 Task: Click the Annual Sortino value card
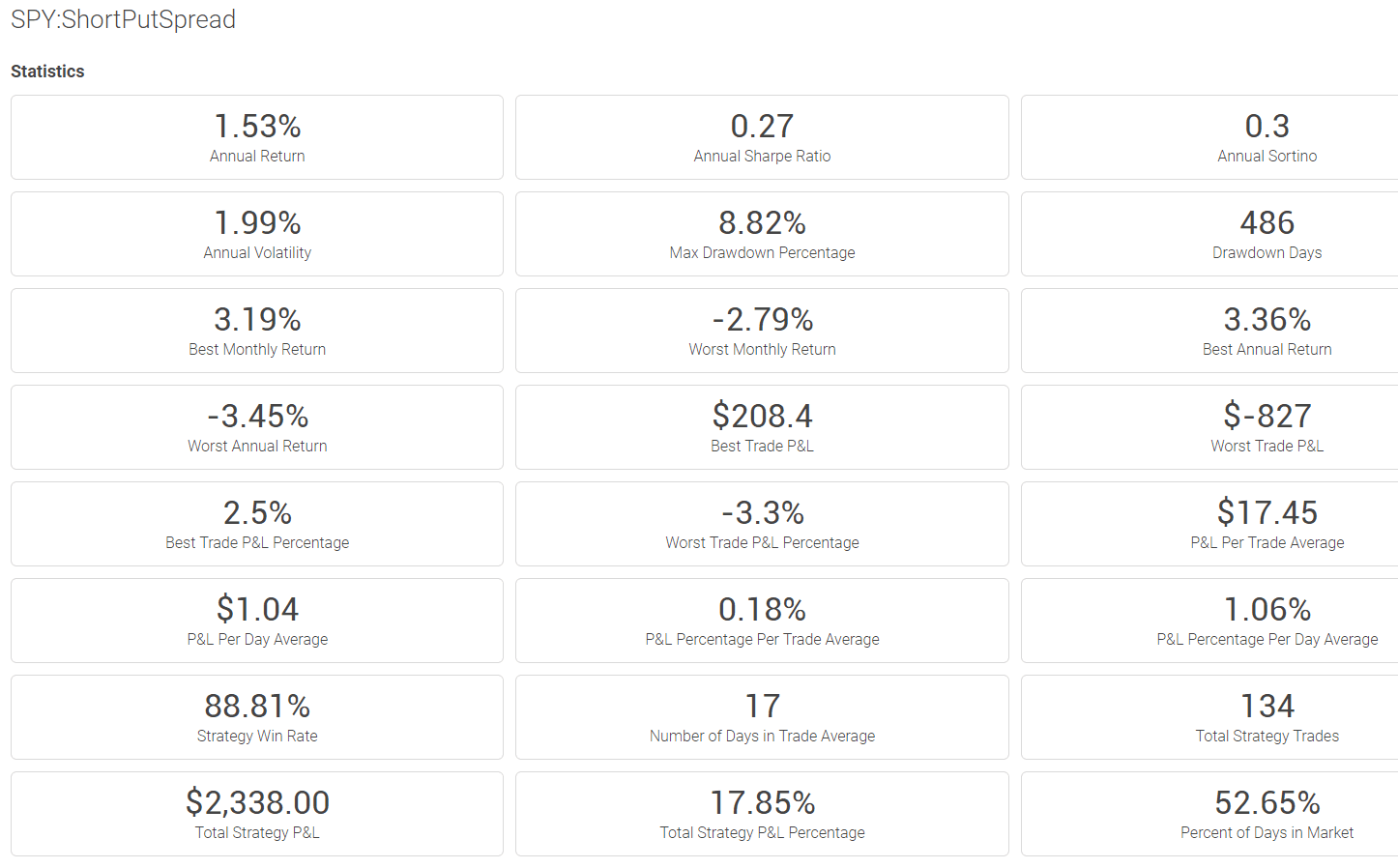[x=1209, y=137]
